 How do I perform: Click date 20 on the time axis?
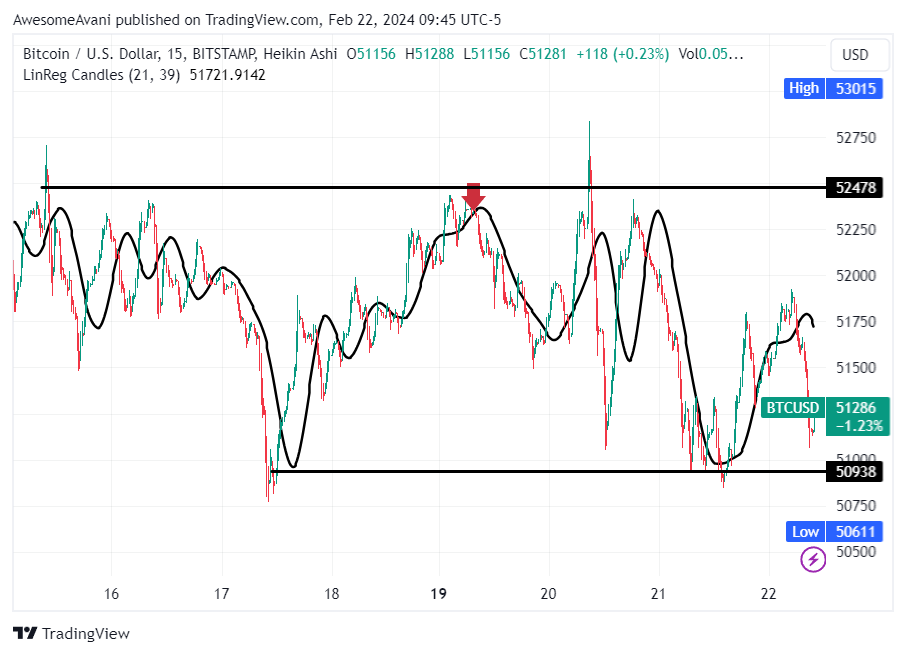(548, 594)
